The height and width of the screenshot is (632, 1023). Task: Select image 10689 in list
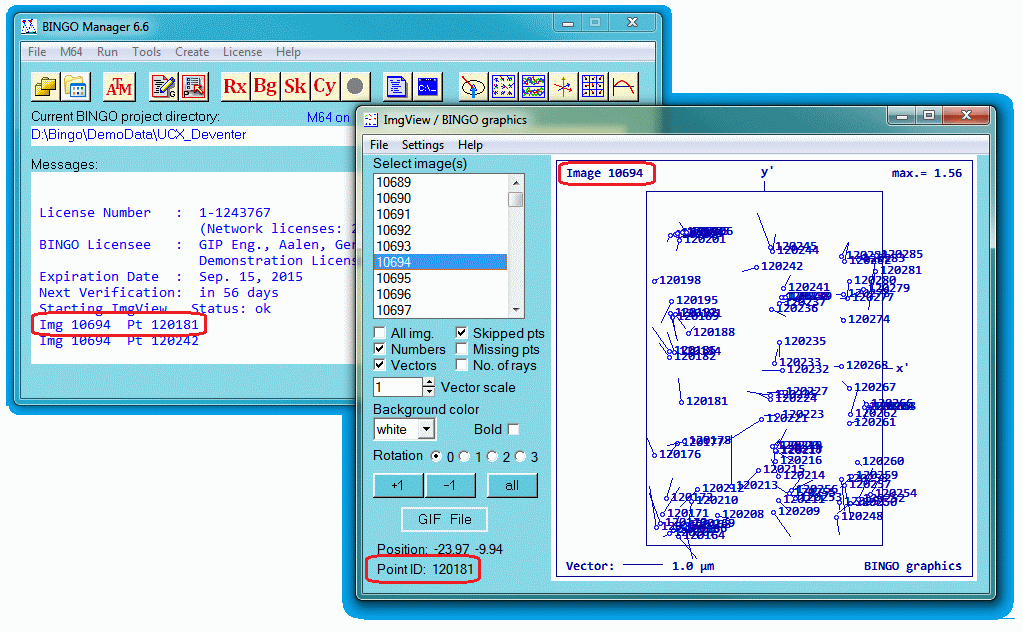(440, 183)
